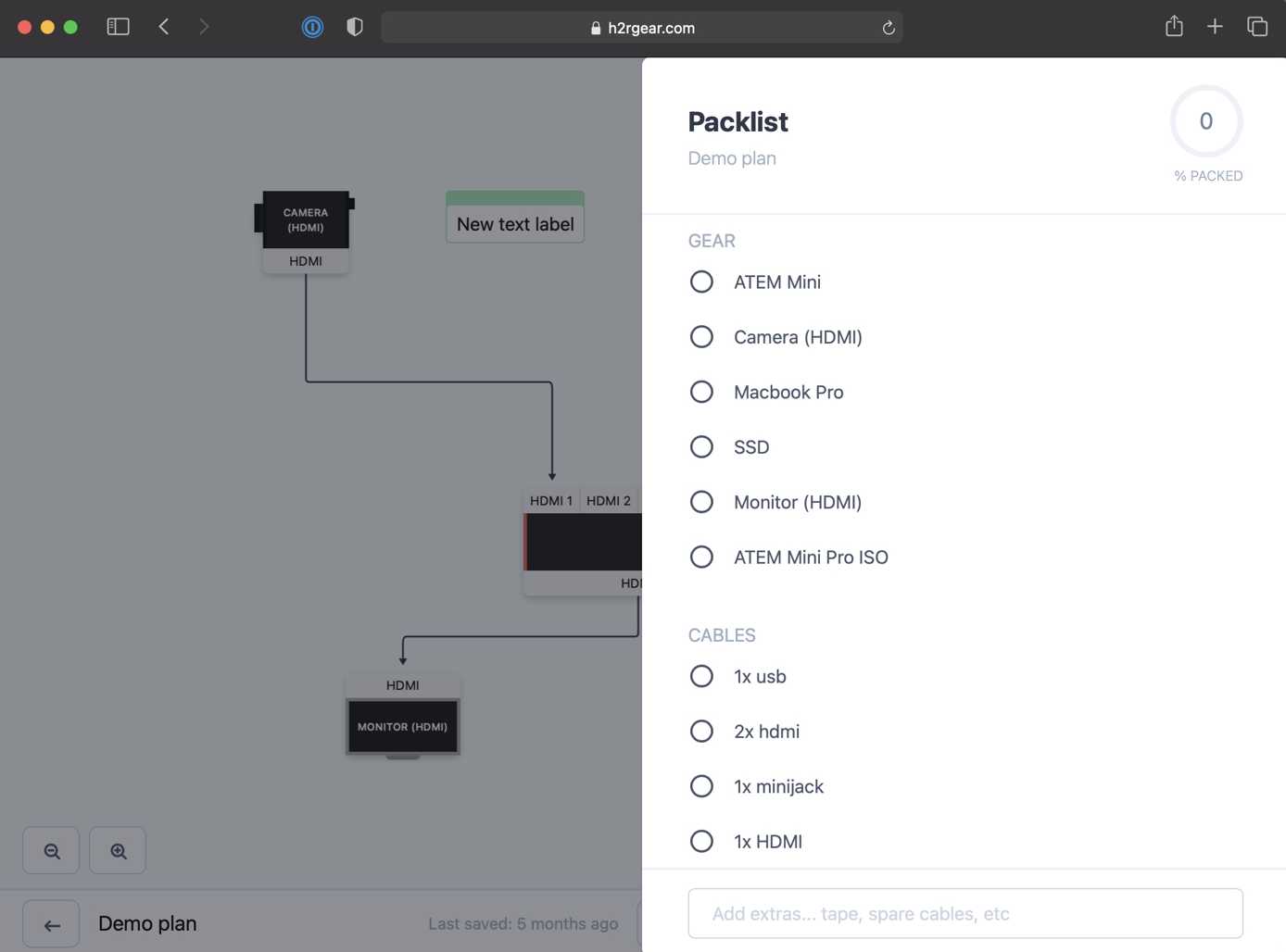This screenshot has width=1286, height=952.
Task: Open a new tab with plus icon
Action: click(x=1215, y=27)
